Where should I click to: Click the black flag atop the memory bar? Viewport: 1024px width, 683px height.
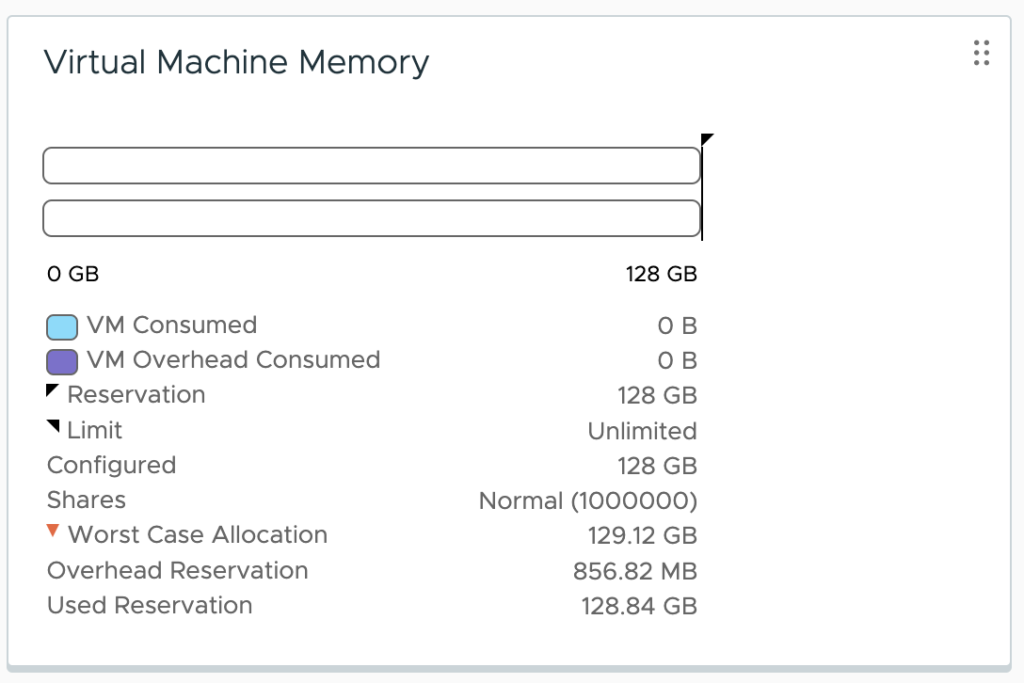[707, 139]
